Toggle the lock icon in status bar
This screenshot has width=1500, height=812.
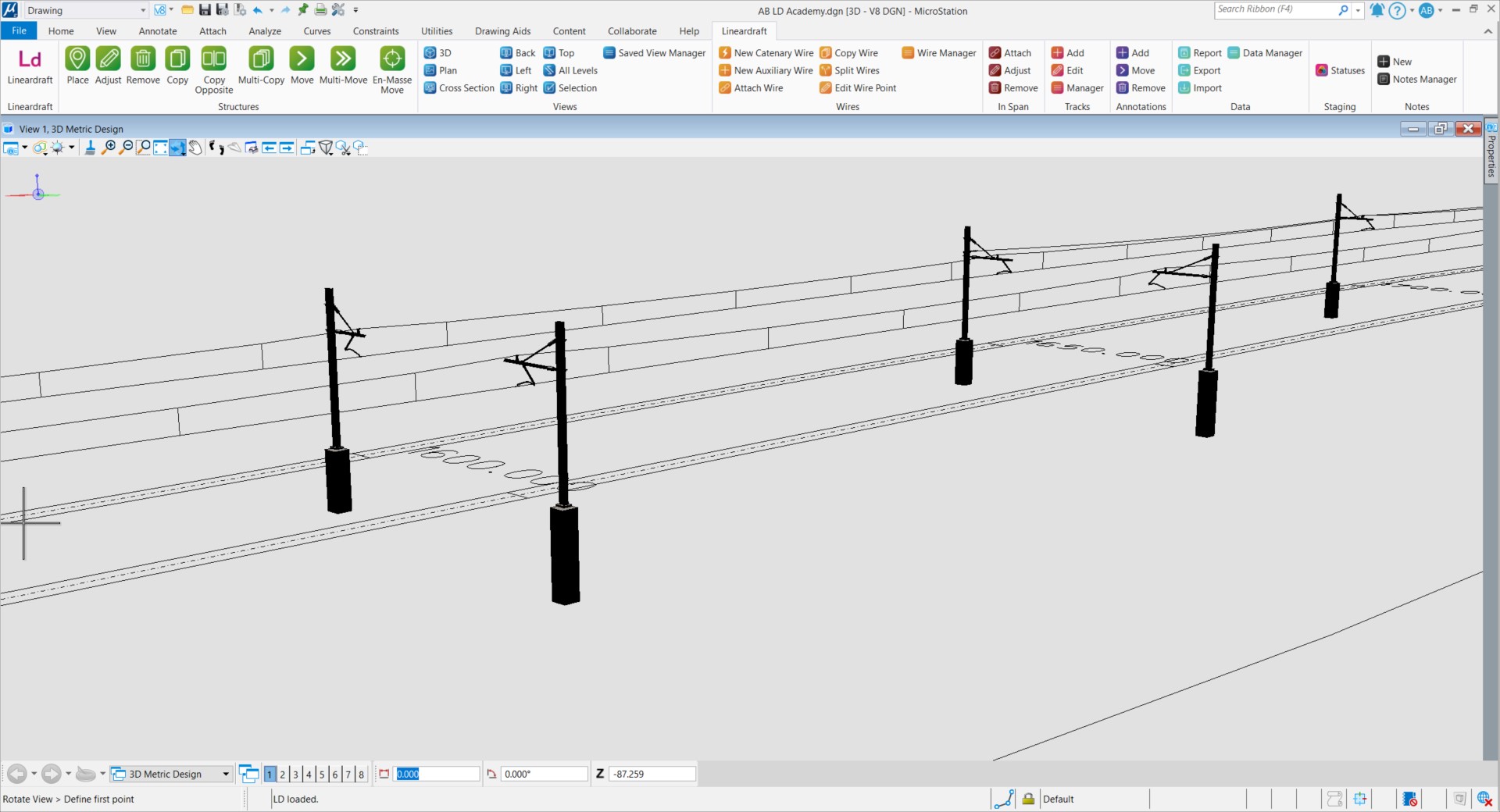1028,799
